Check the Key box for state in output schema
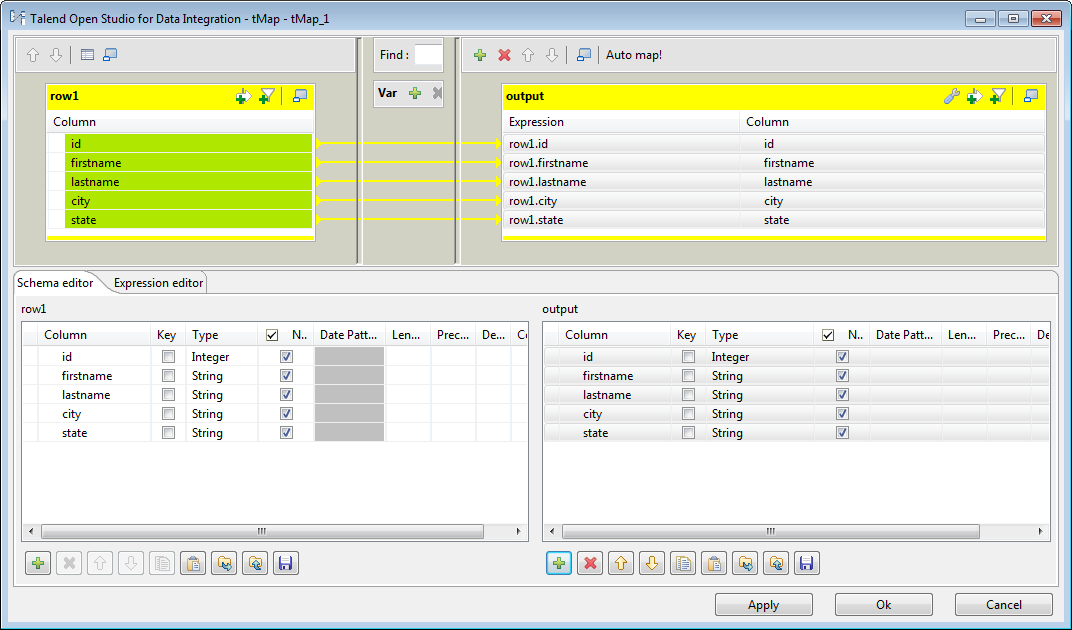The height and width of the screenshot is (630, 1072). click(688, 433)
